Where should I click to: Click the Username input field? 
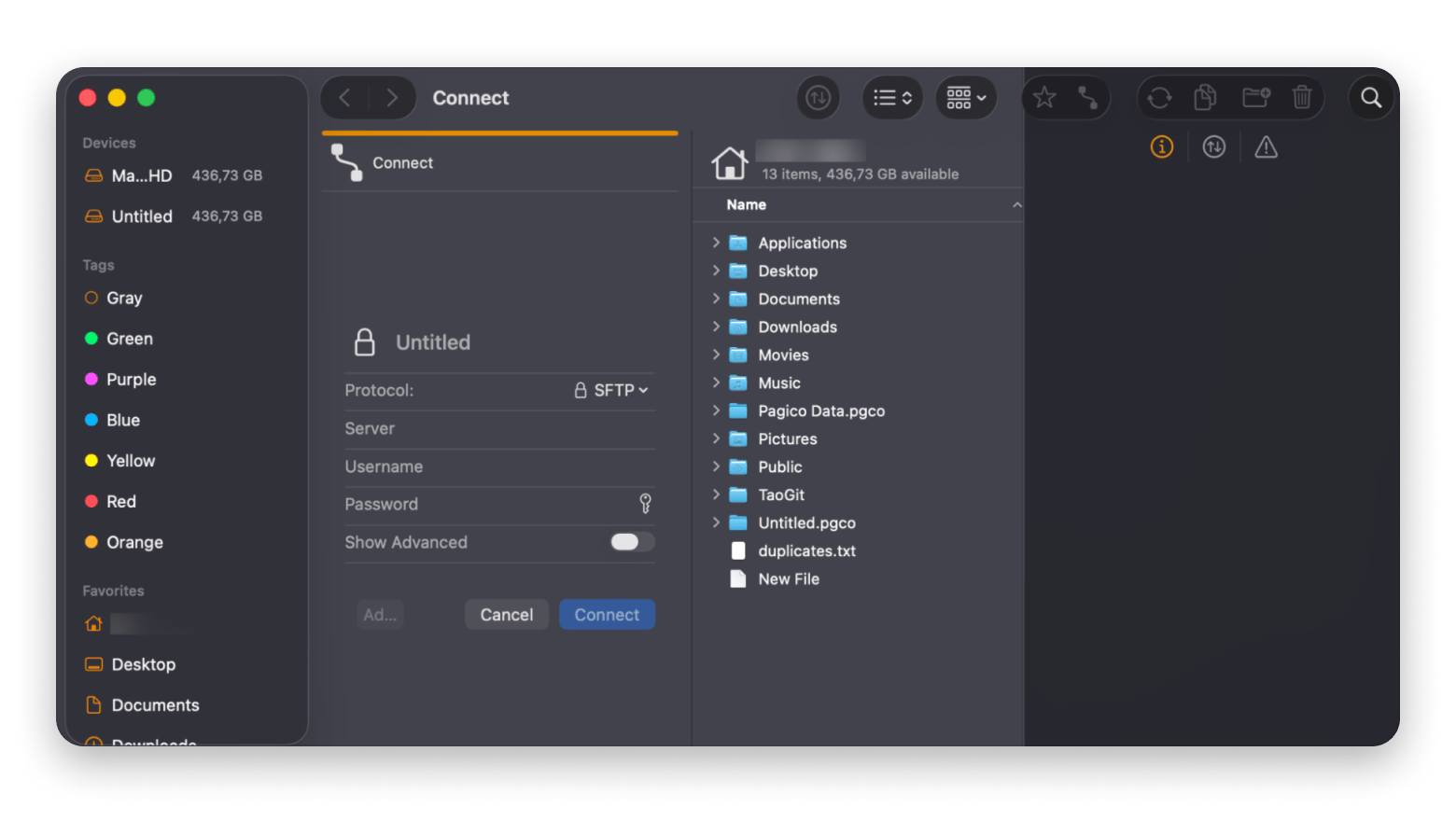499,466
